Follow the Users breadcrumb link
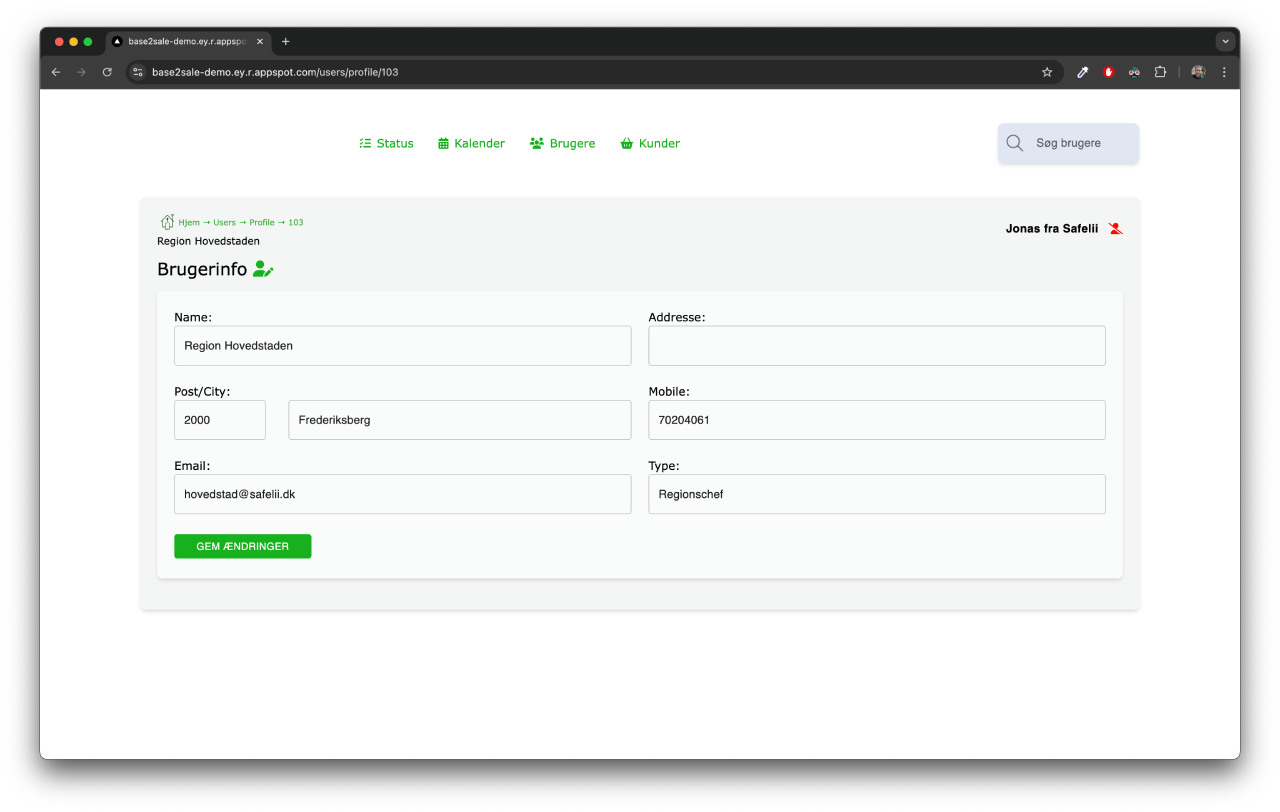1280x812 pixels. tap(224, 222)
